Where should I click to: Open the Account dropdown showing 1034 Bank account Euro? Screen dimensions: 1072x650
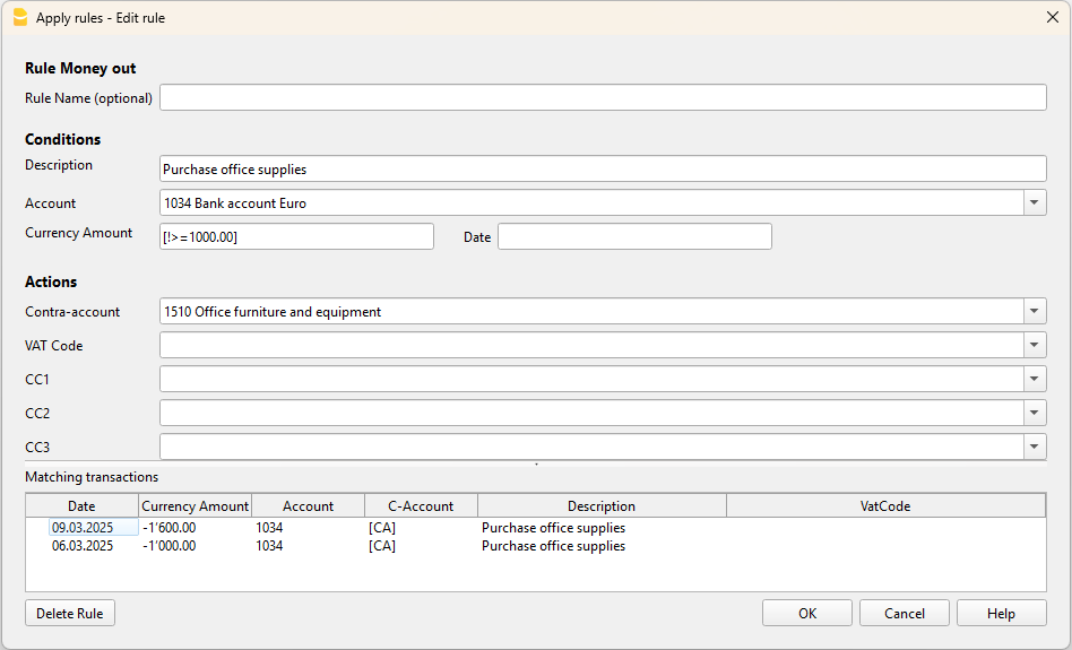(1035, 202)
